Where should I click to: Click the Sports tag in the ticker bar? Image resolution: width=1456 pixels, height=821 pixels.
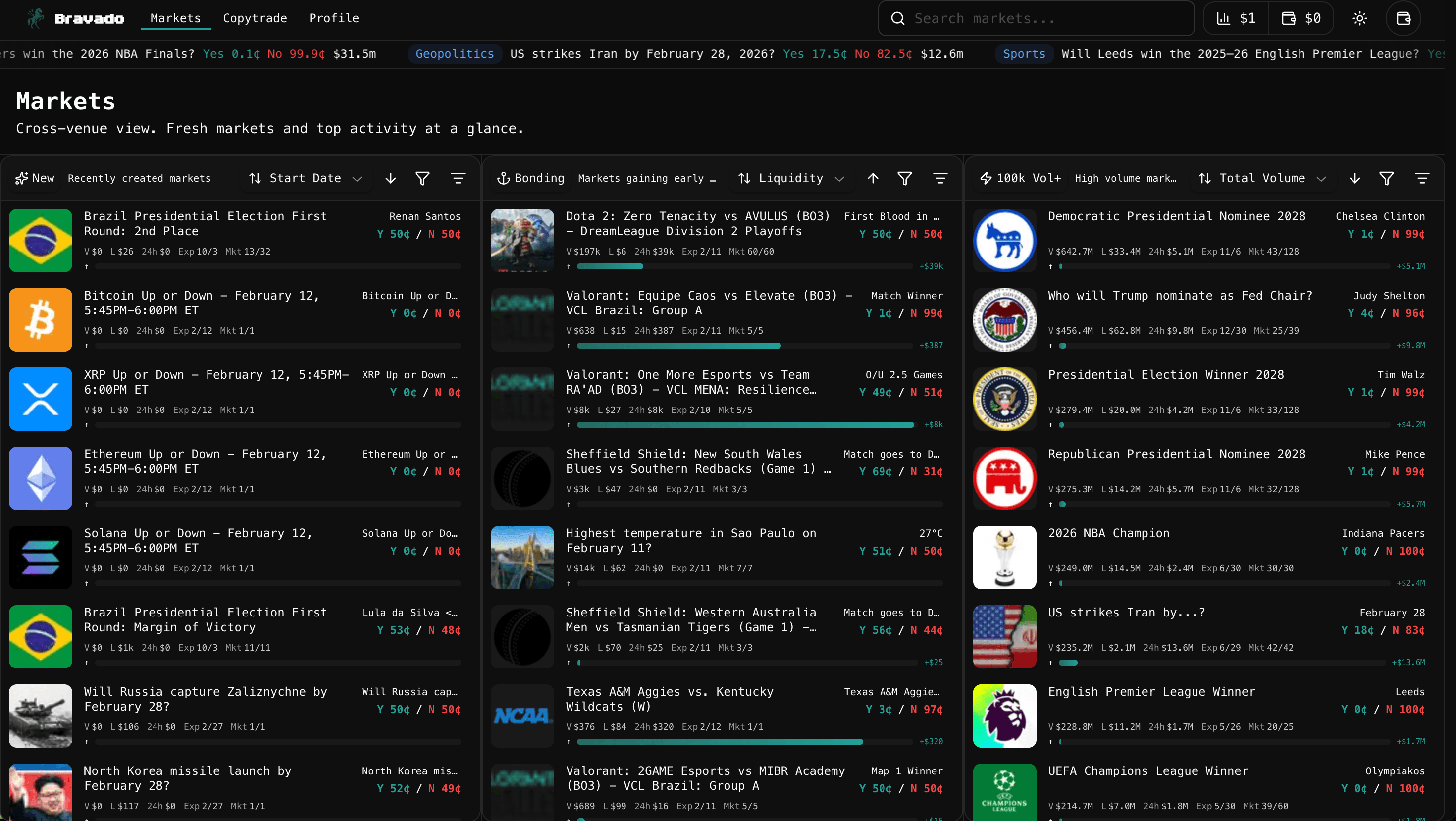pyautogui.click(x=1024, y=53)
